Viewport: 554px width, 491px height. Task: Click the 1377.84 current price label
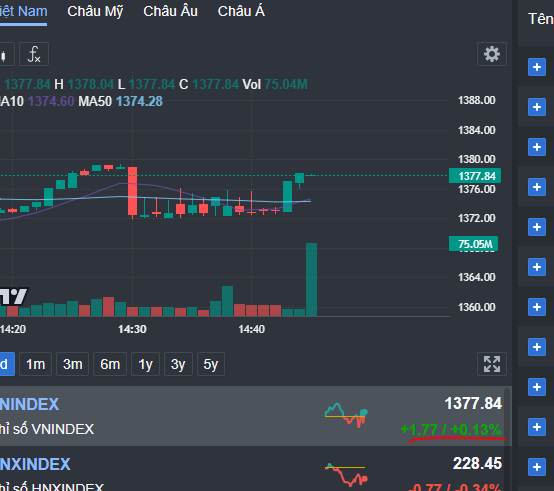pos(475,176)
